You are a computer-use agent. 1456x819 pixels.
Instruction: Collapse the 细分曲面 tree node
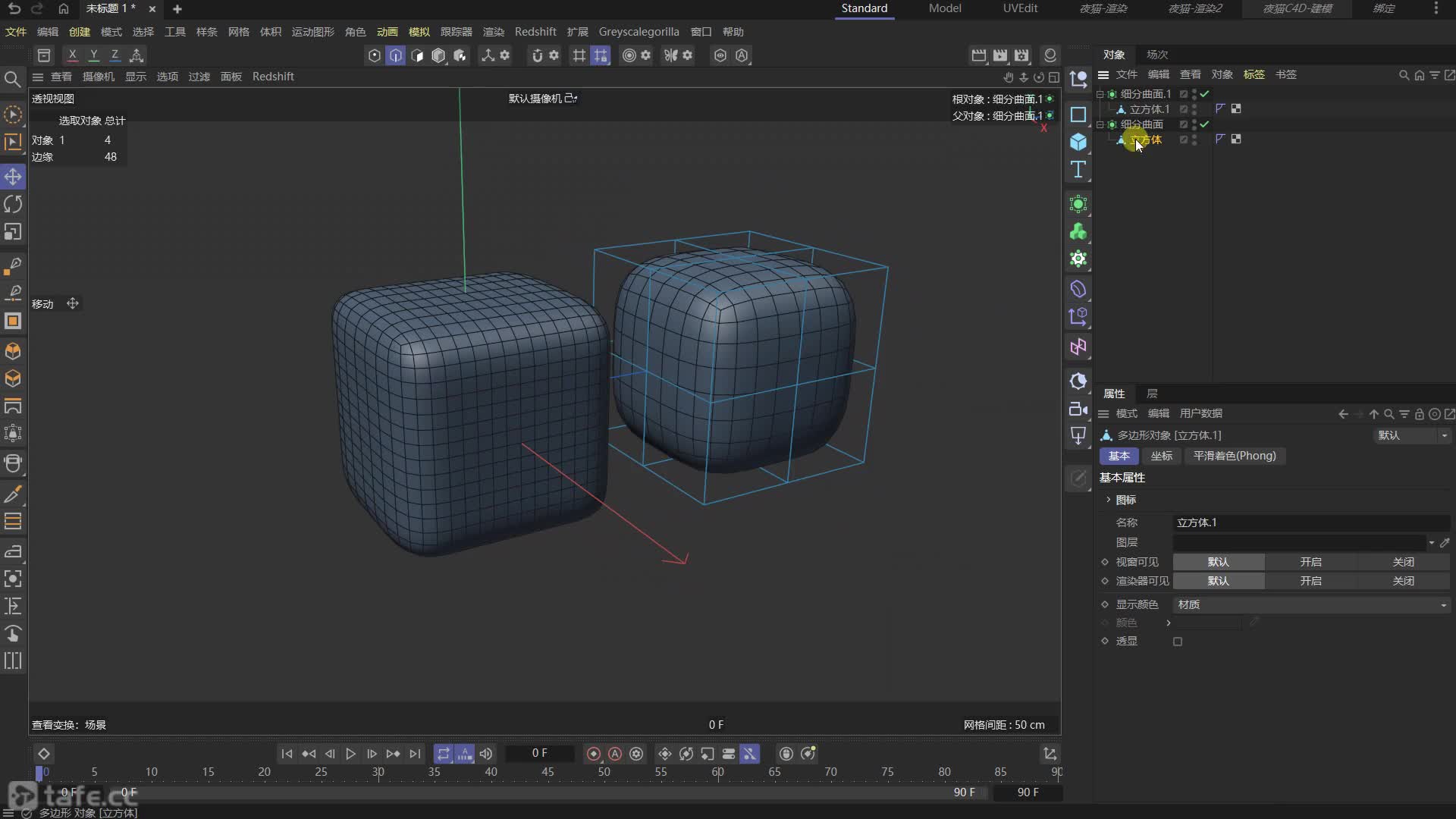pyautogui.click(x=1100, y=124)
